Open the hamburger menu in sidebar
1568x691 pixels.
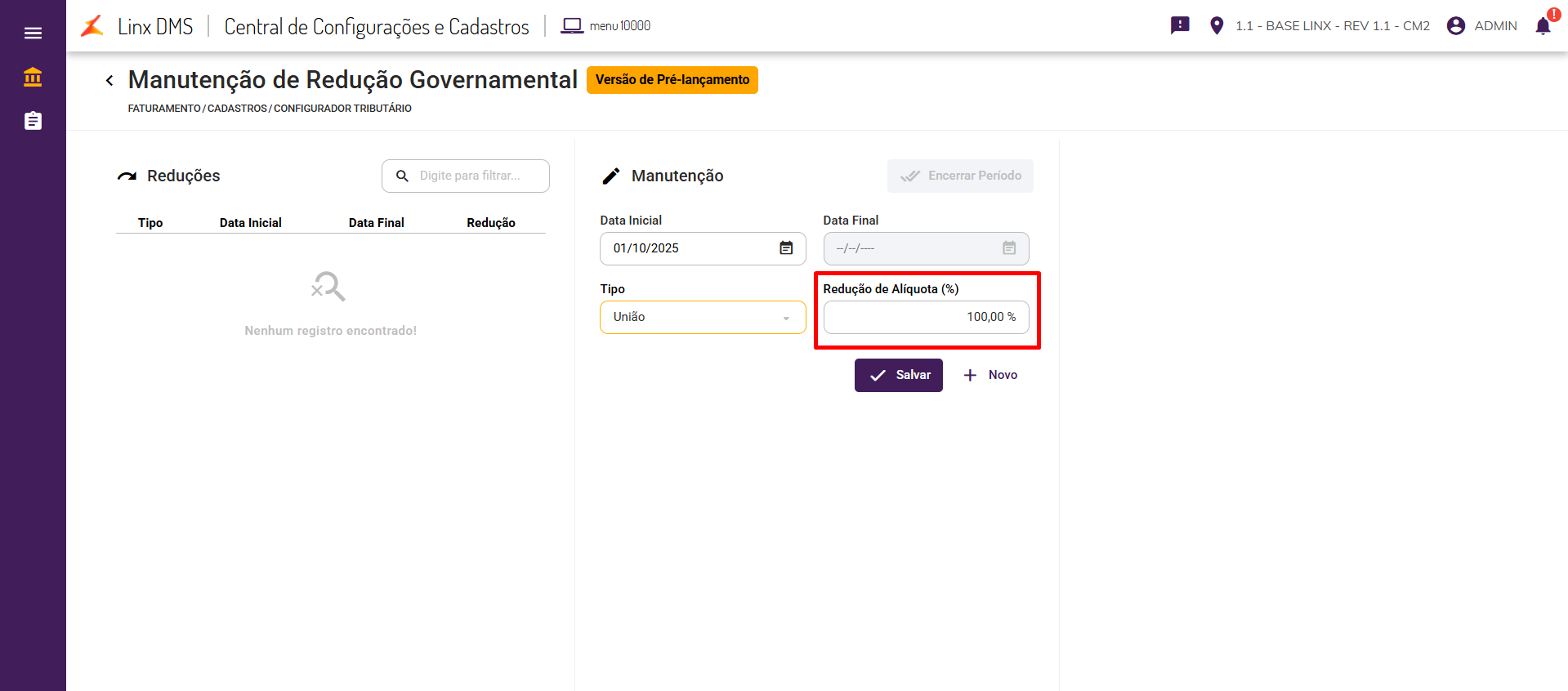[x=33, y=33]
